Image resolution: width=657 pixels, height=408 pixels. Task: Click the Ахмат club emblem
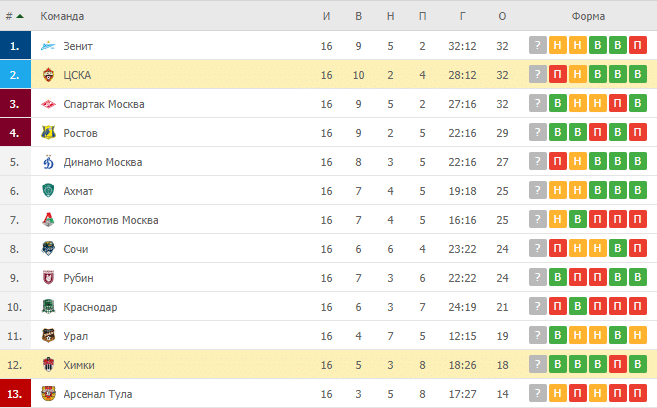tap(48, 191)
